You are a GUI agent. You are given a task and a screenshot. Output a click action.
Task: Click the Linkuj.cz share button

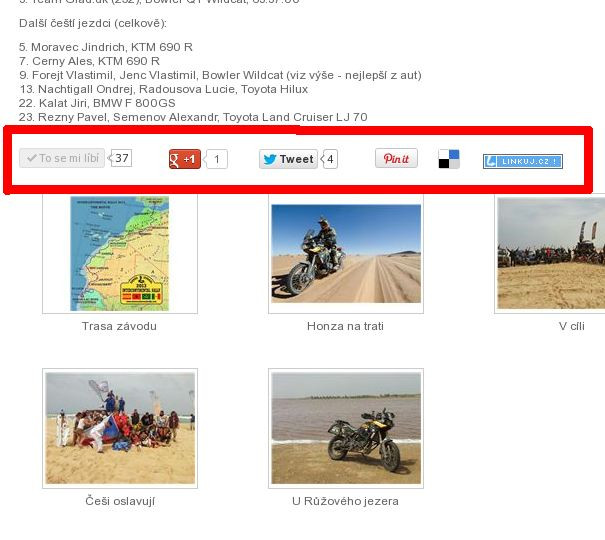click(522, 161)
